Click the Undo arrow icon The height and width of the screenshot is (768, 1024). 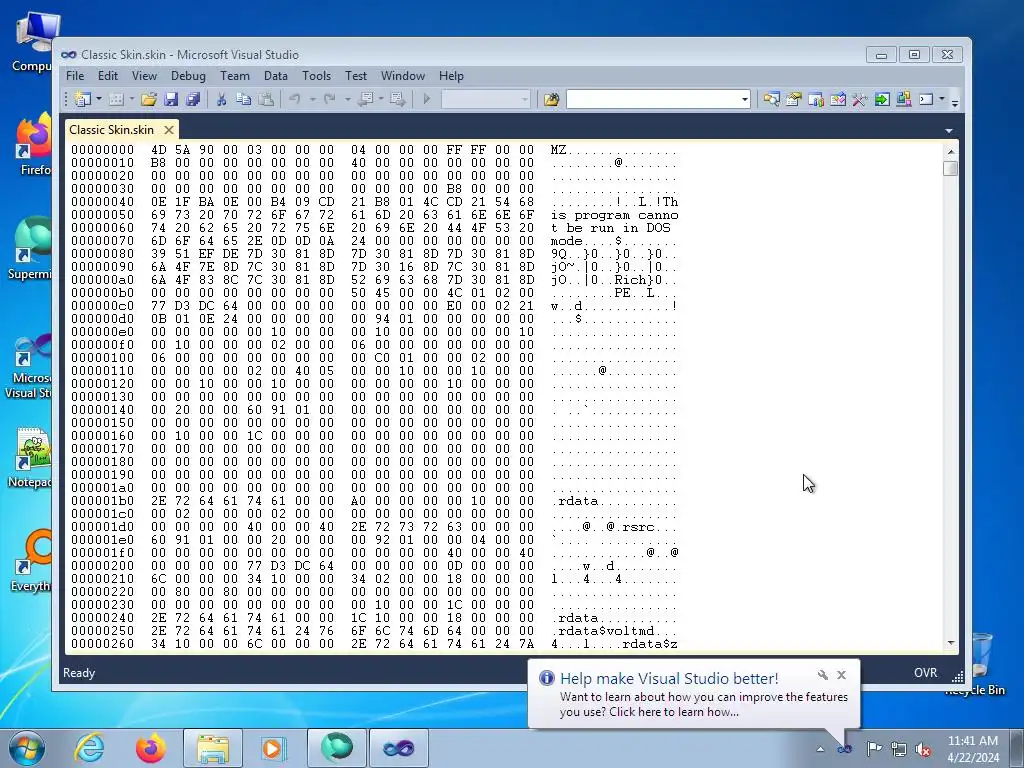295,99
